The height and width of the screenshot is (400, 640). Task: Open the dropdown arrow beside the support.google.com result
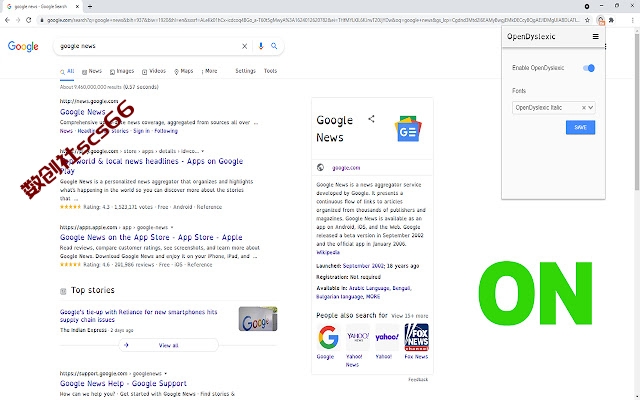tap(165, 373)
